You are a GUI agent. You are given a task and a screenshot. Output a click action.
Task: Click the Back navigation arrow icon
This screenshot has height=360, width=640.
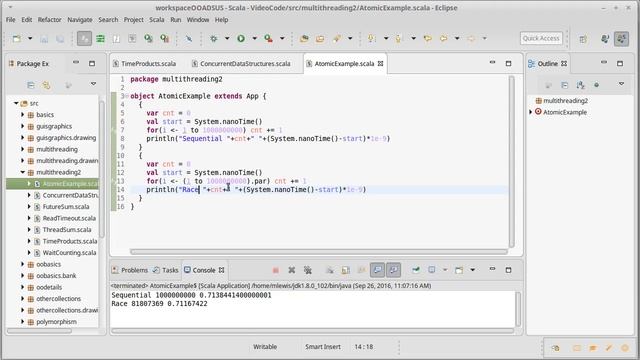coord(443,38)
